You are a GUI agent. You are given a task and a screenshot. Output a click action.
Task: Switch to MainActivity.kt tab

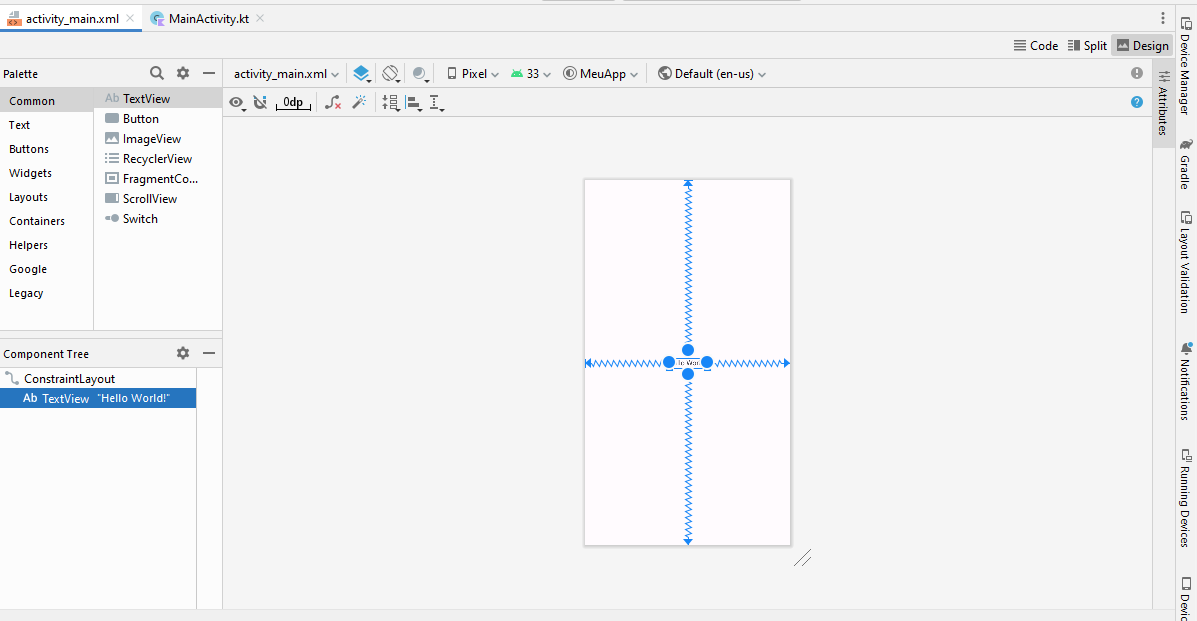point(208,18)
